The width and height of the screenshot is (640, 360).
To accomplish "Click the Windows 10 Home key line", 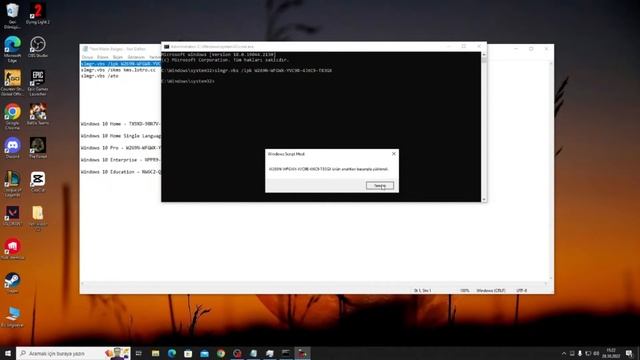I will click(x=121, y=124).
